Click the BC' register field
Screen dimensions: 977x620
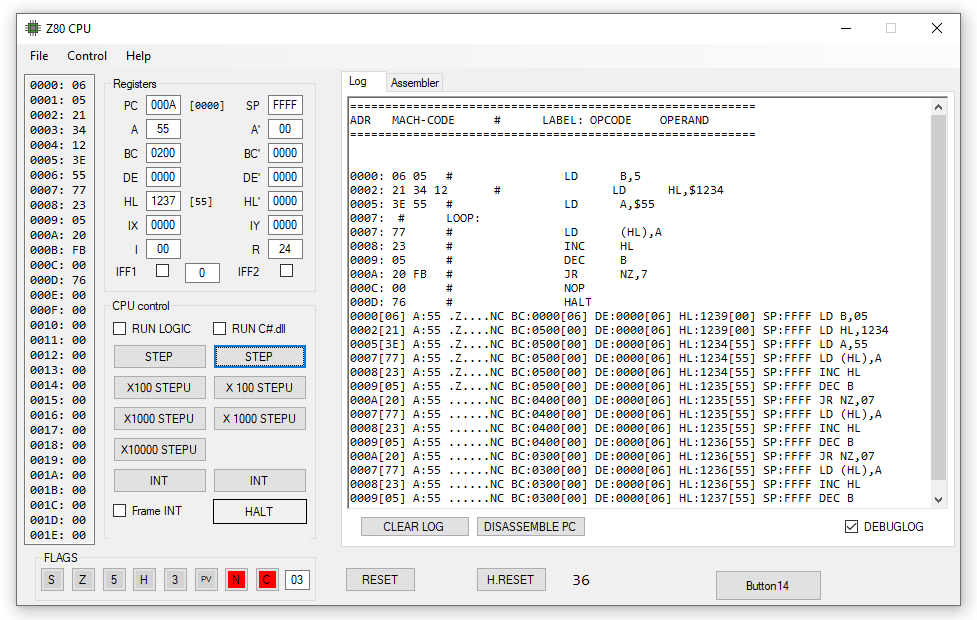tap(285, 153)
